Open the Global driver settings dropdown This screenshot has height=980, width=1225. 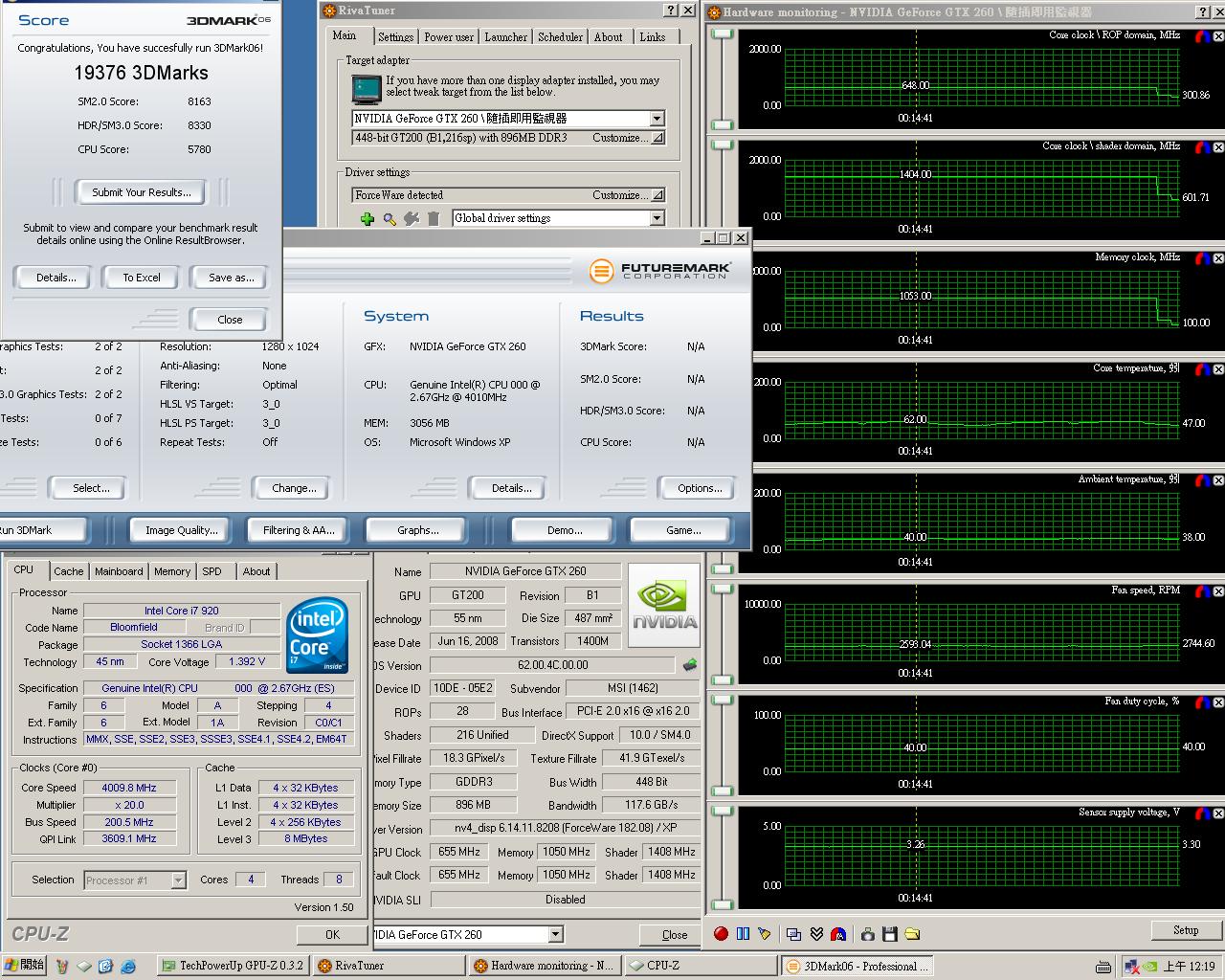(657, 218)
